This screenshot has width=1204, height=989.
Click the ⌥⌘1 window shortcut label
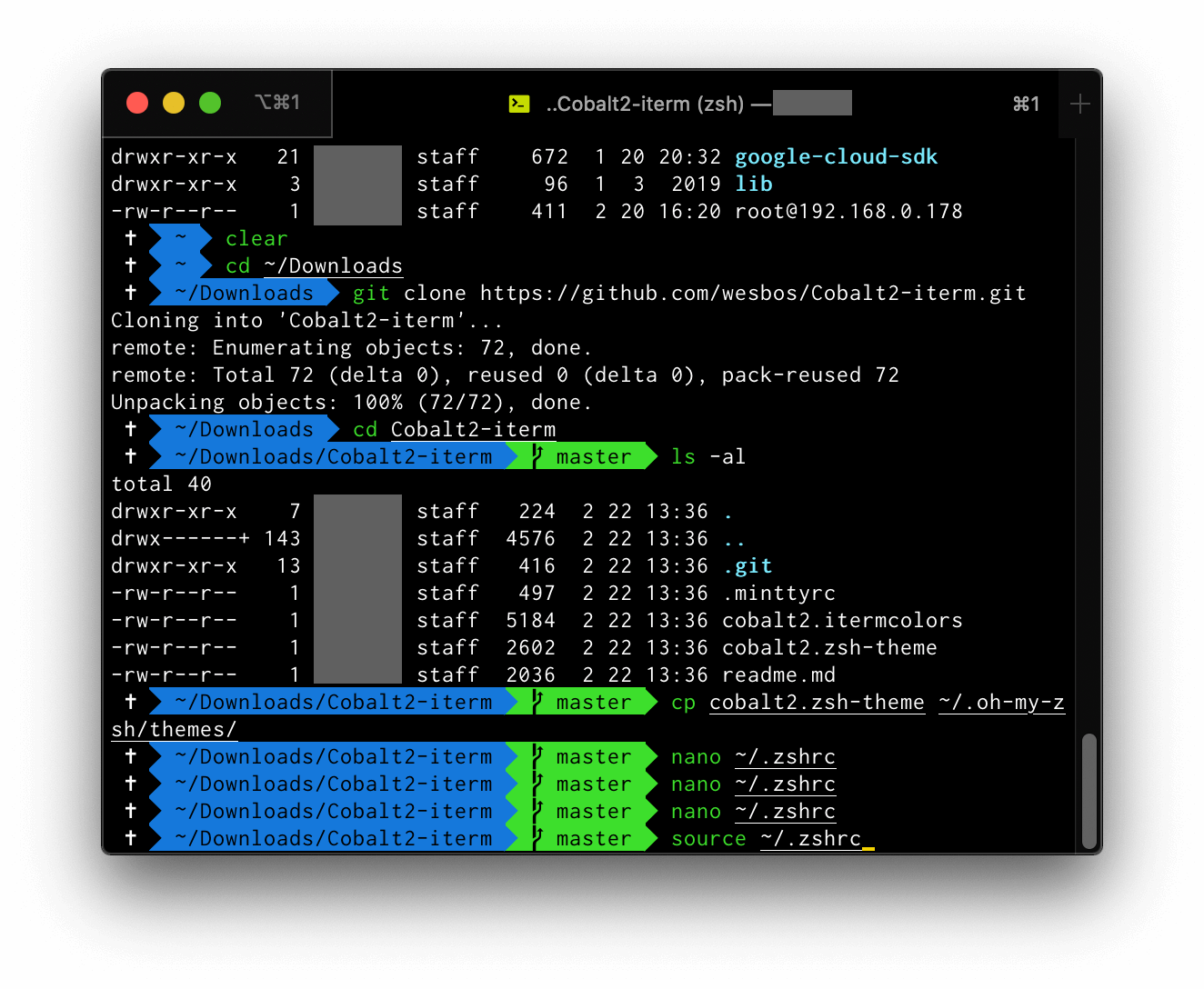(x=277, y=103)
